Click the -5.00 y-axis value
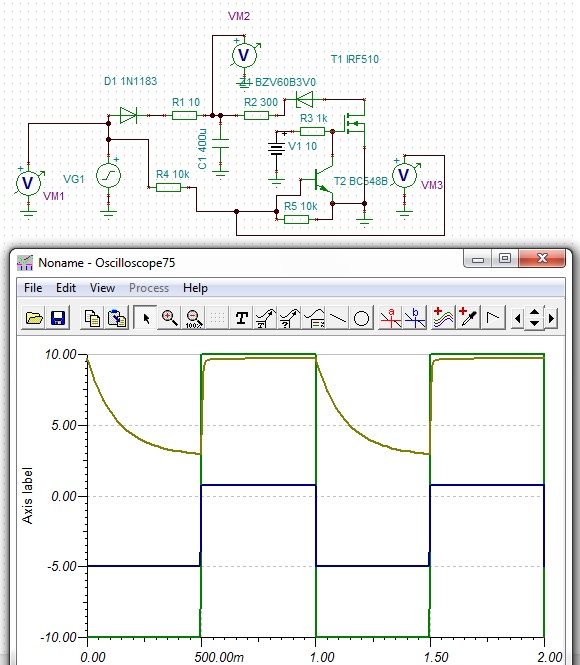The image size is (580, 665). click(62, 566)
